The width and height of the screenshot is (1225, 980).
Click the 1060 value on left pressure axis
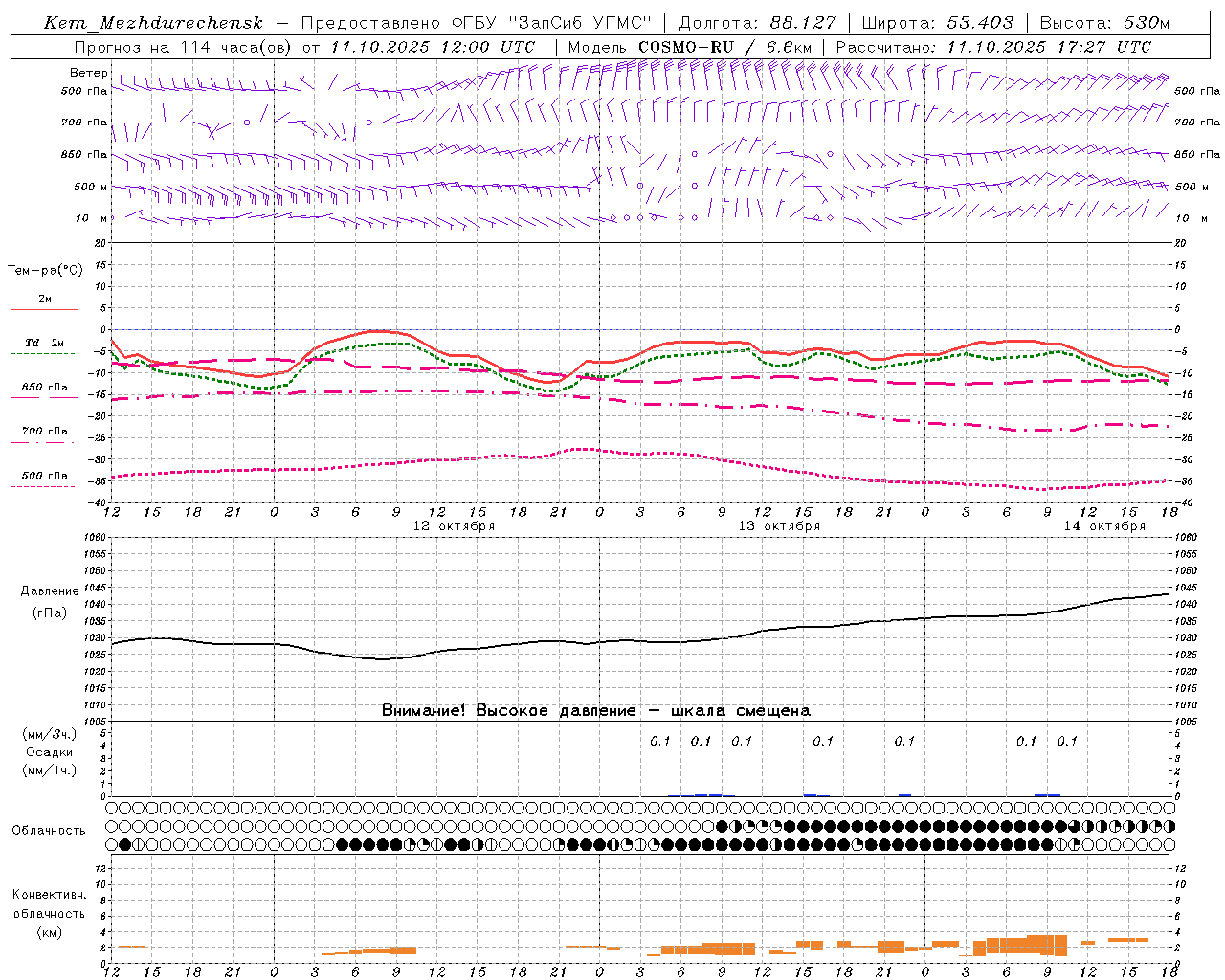[x=94, y=538]
